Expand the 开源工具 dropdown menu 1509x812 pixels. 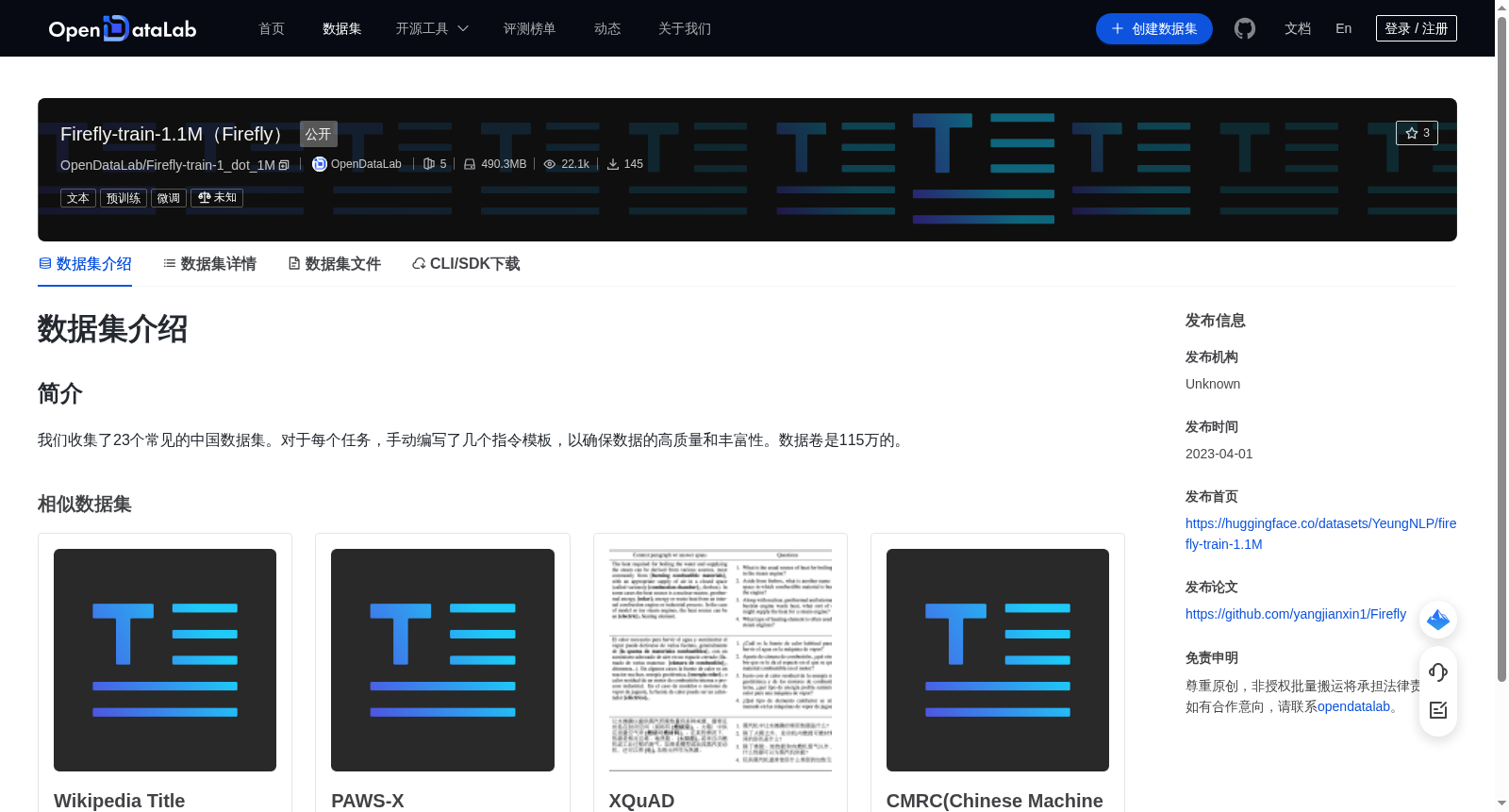(432, 28)
